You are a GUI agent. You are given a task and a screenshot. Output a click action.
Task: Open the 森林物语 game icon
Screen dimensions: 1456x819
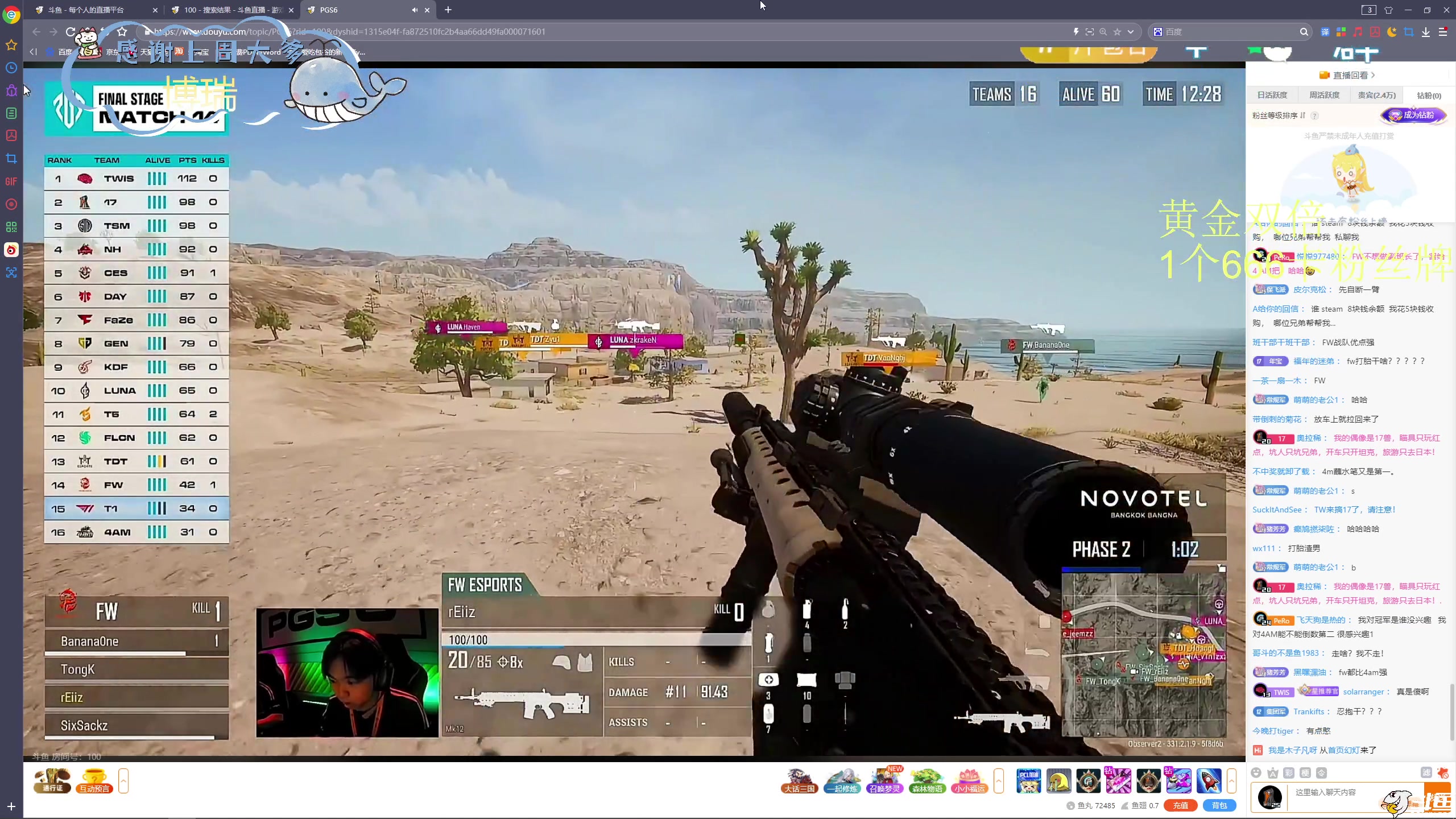pyautogui.click(x=927, y=780)
